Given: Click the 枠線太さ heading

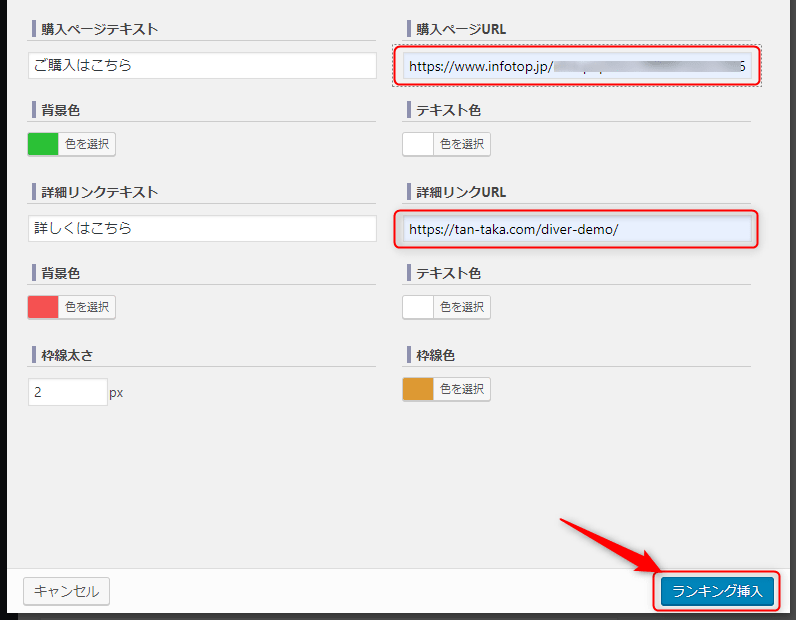Looking at the screenshot, I should [x=67, y=355].
